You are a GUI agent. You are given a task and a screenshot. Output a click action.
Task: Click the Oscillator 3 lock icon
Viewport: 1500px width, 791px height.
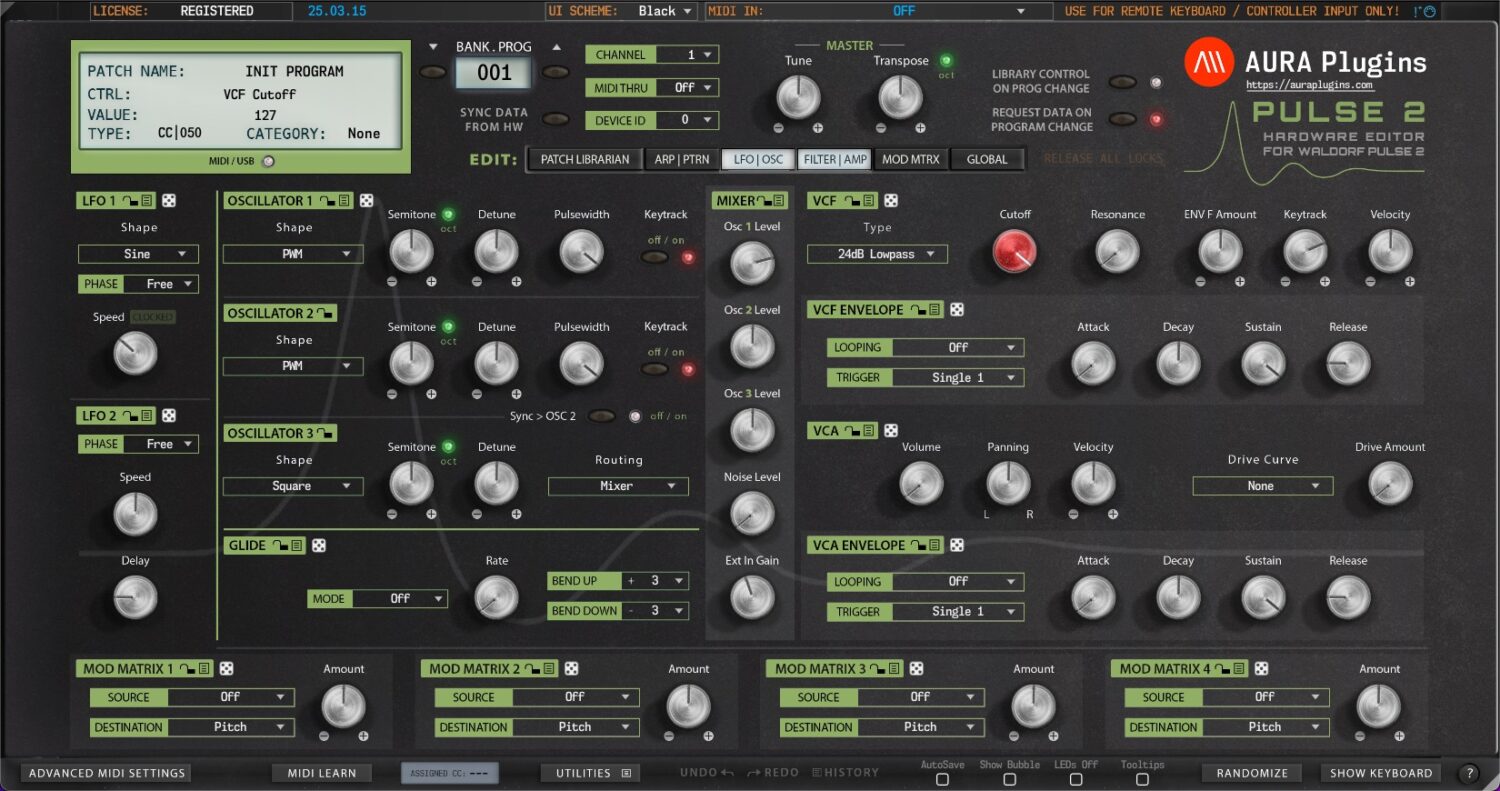click(x=325, y=433)
